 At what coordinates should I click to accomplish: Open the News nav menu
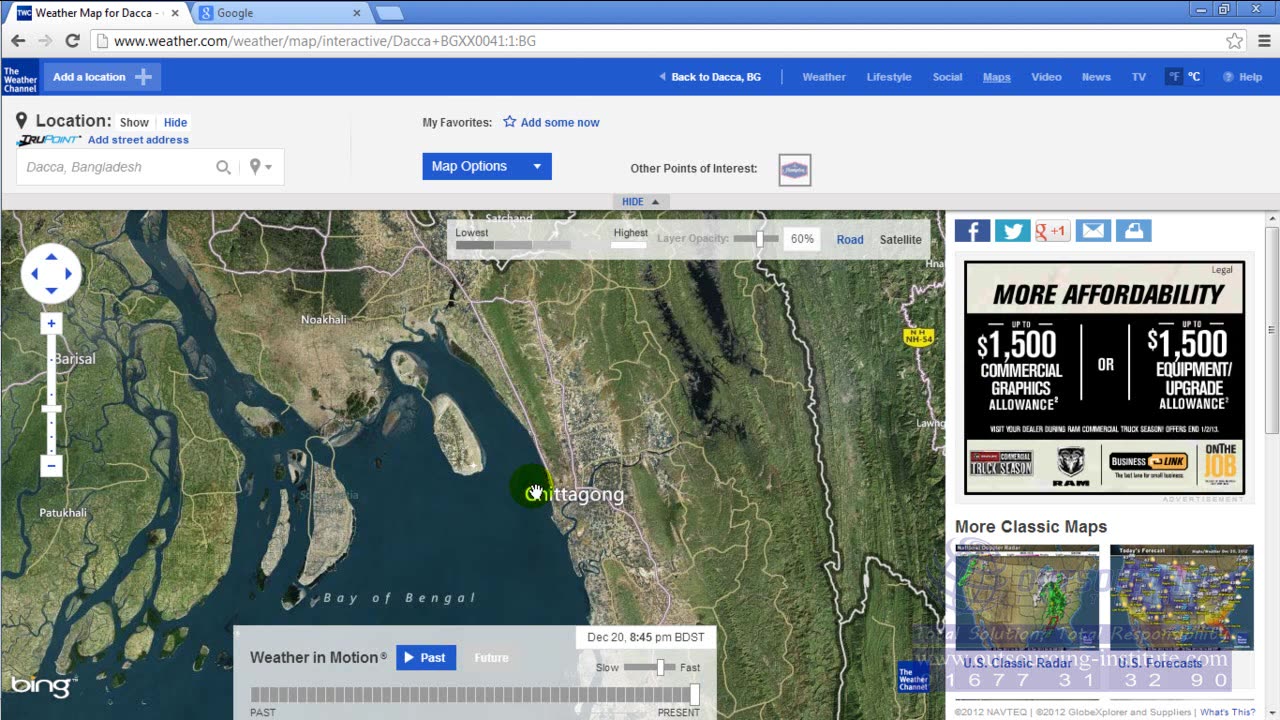click(x=1096, y=77)
